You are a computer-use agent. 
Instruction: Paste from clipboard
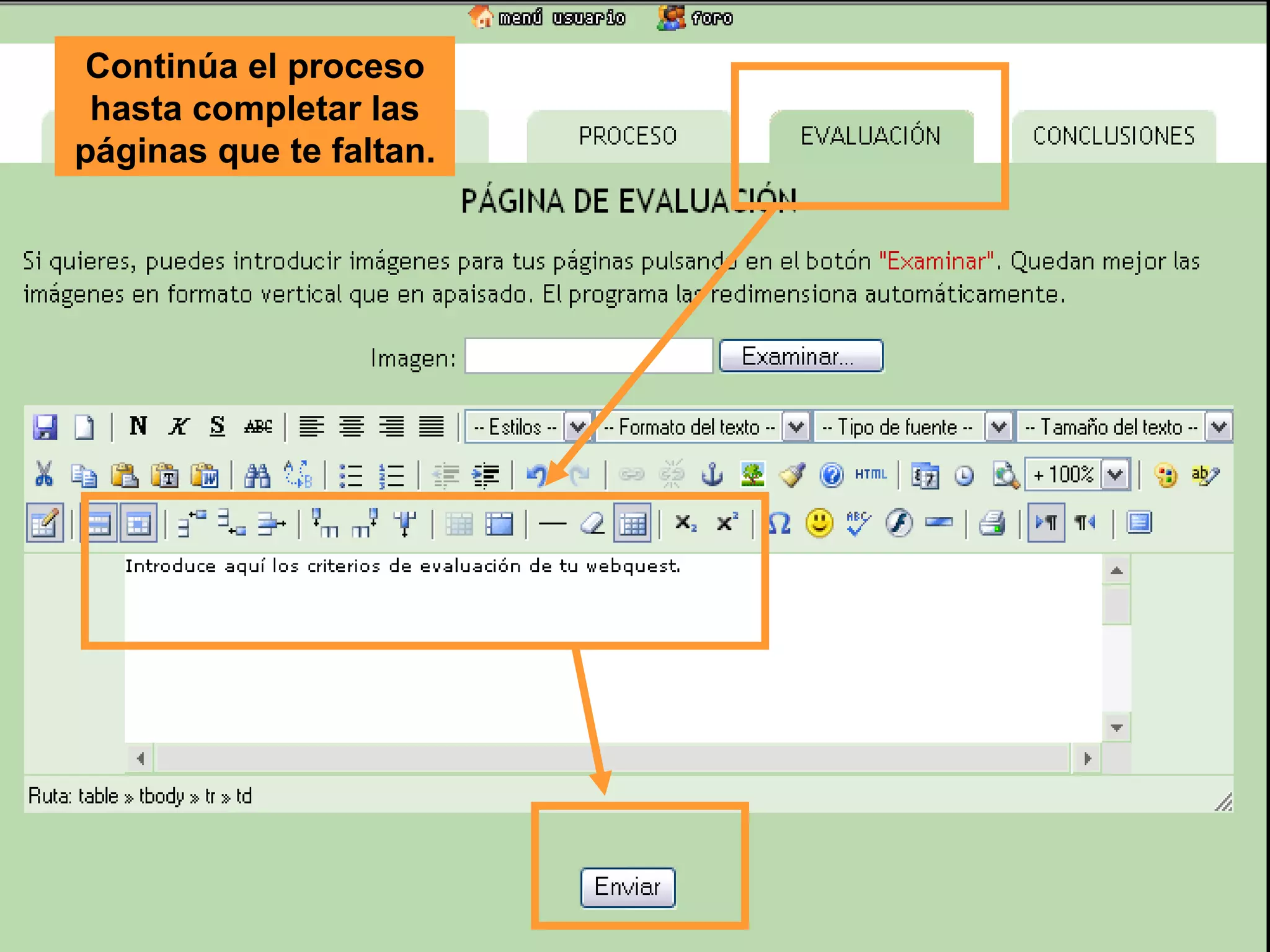pos(124,475)
